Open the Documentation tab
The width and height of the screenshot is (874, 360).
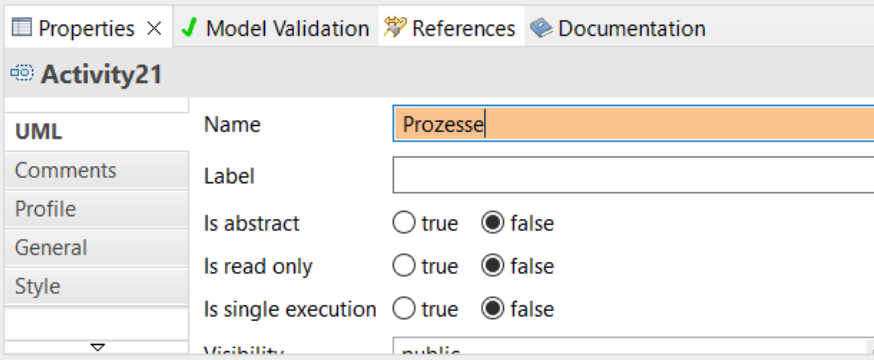(618, 28)
